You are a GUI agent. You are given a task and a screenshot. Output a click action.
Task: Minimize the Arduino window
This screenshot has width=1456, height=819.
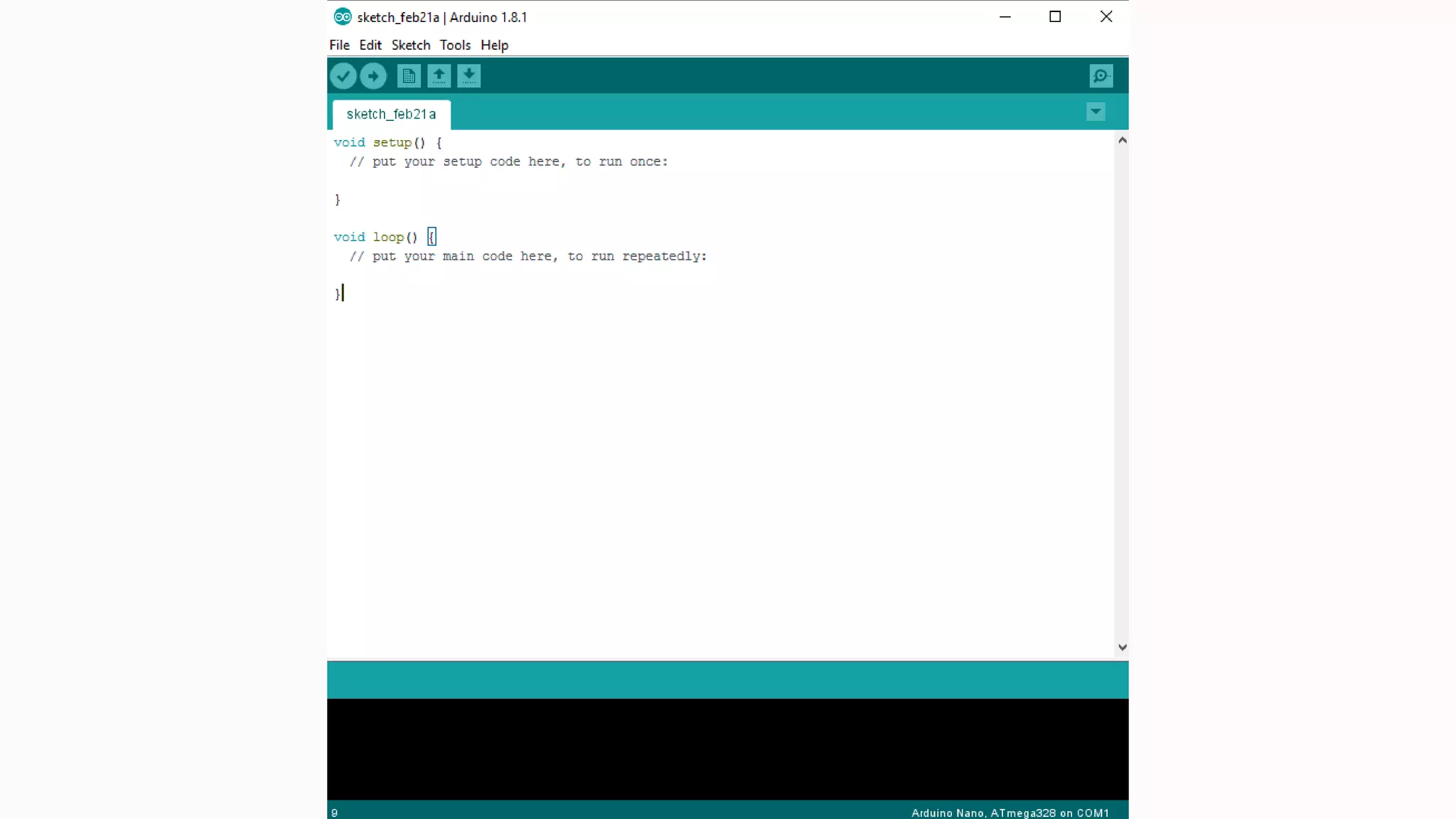pos(1005,17)
